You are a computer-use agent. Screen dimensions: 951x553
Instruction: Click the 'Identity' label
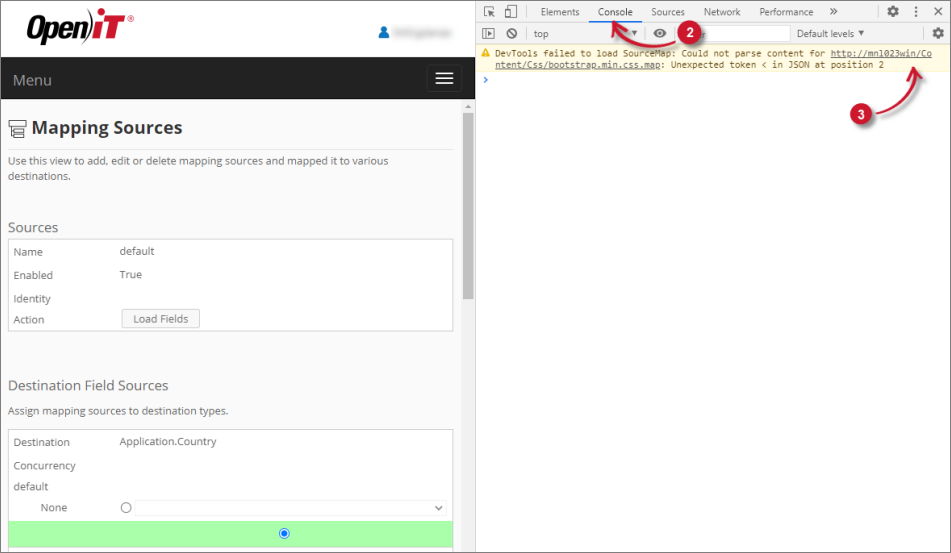click(32, 299)
